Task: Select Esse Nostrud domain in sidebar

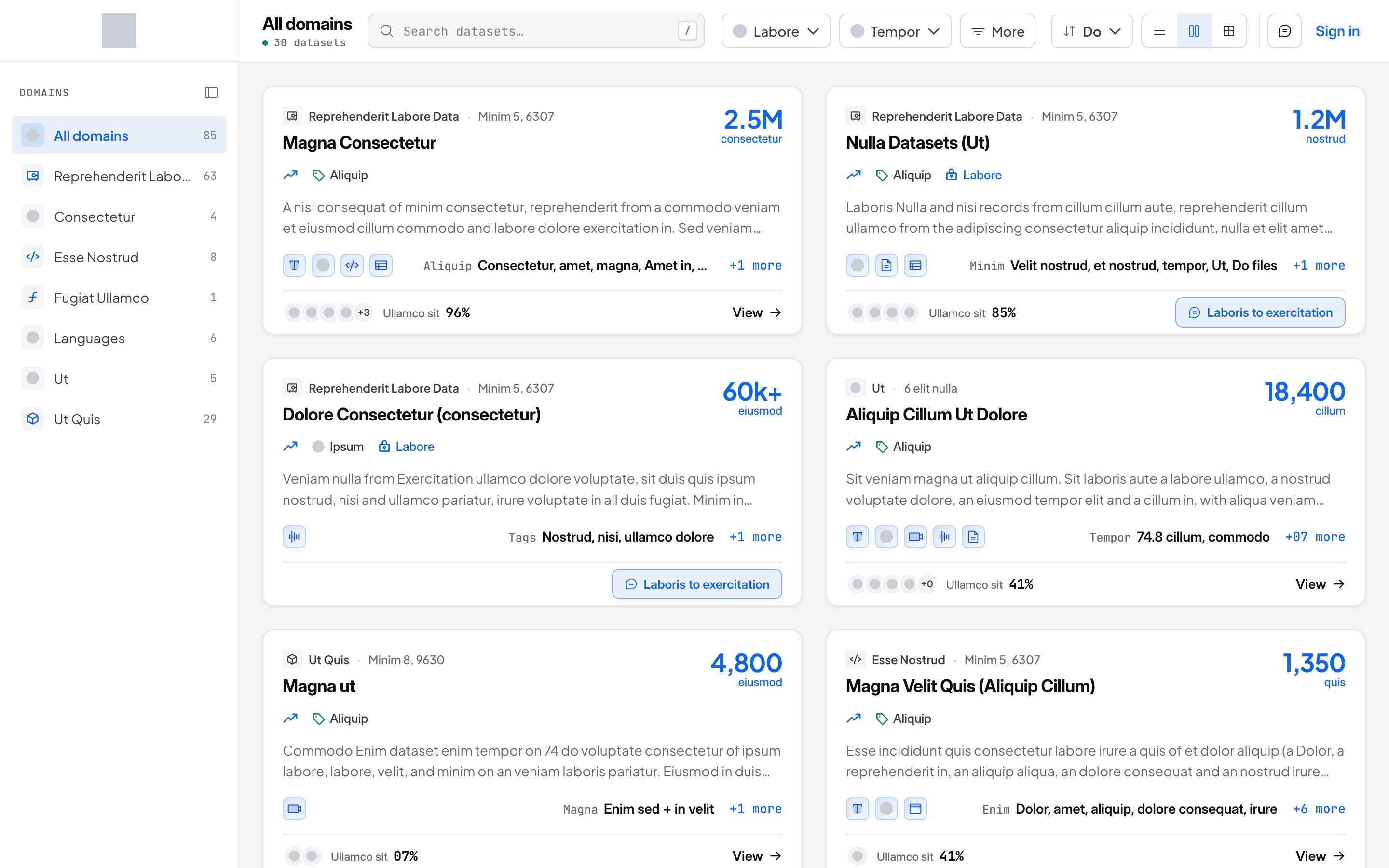Action: [x=119, y=257]
